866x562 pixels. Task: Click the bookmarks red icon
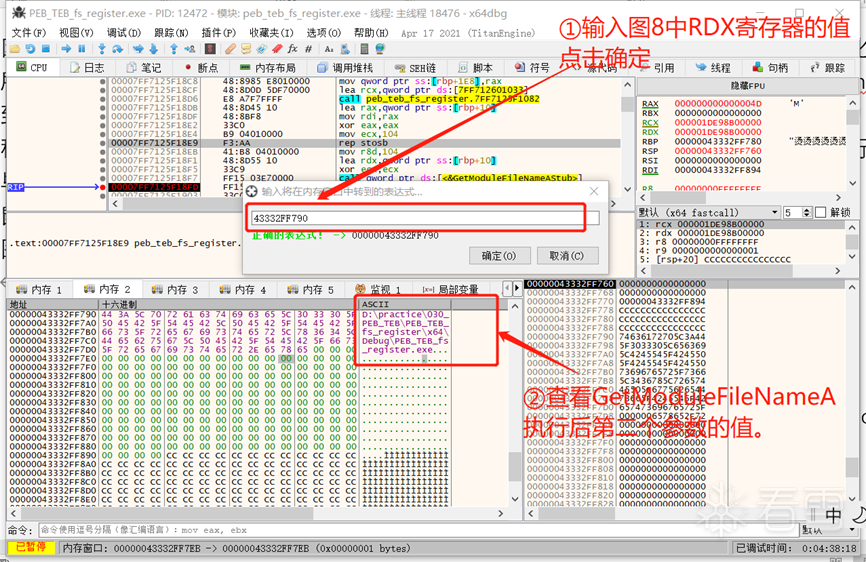[x=277, y=49]
